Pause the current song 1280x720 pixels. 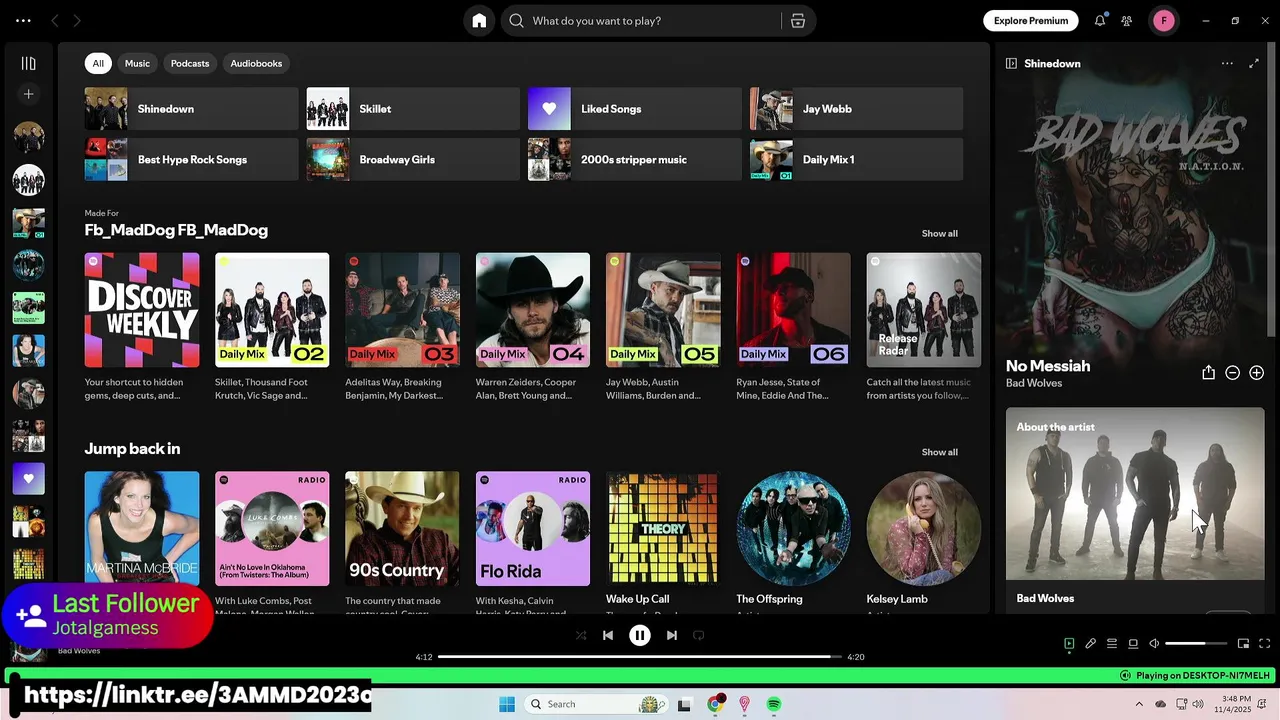640,635
